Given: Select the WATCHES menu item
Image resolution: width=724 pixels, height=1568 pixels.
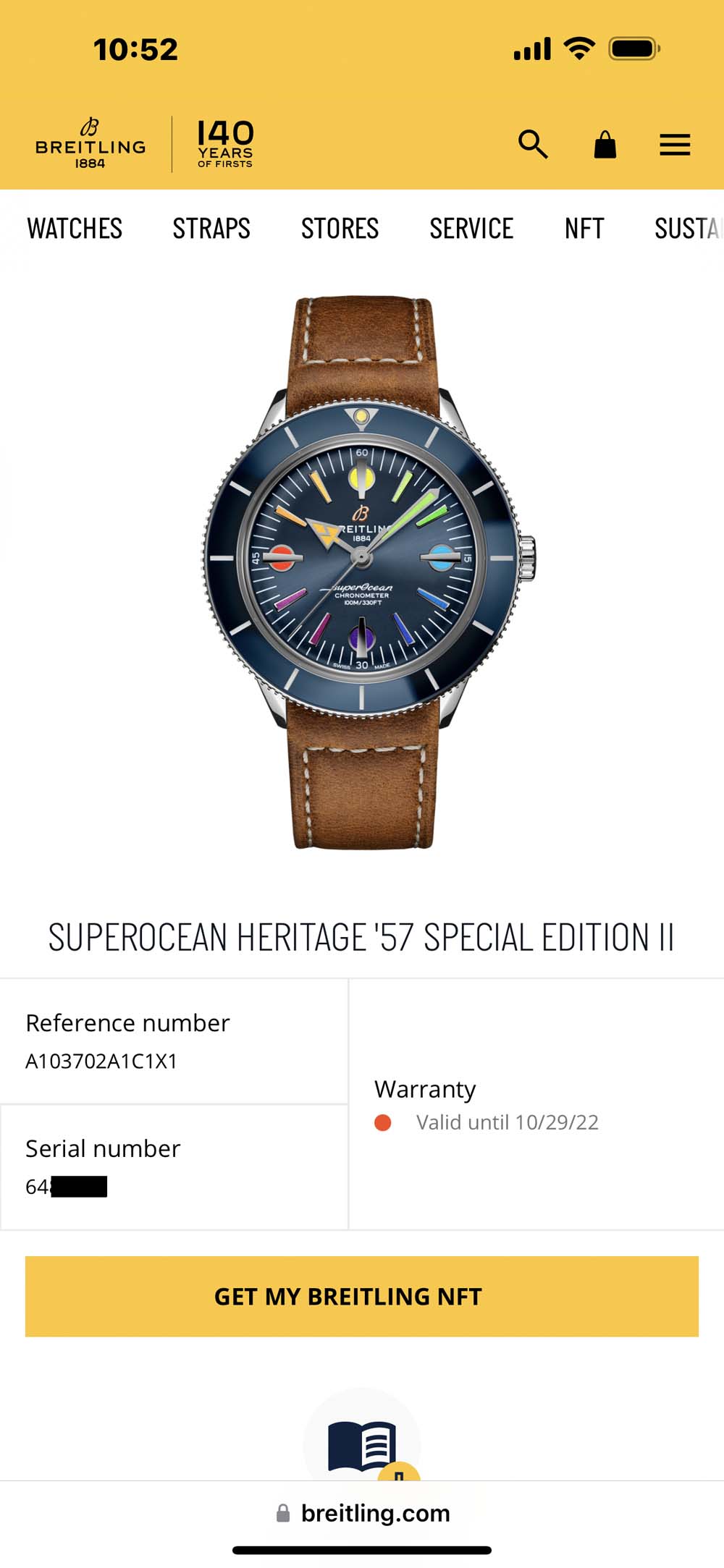Looking at the screenshot, I should click(75, 229).
